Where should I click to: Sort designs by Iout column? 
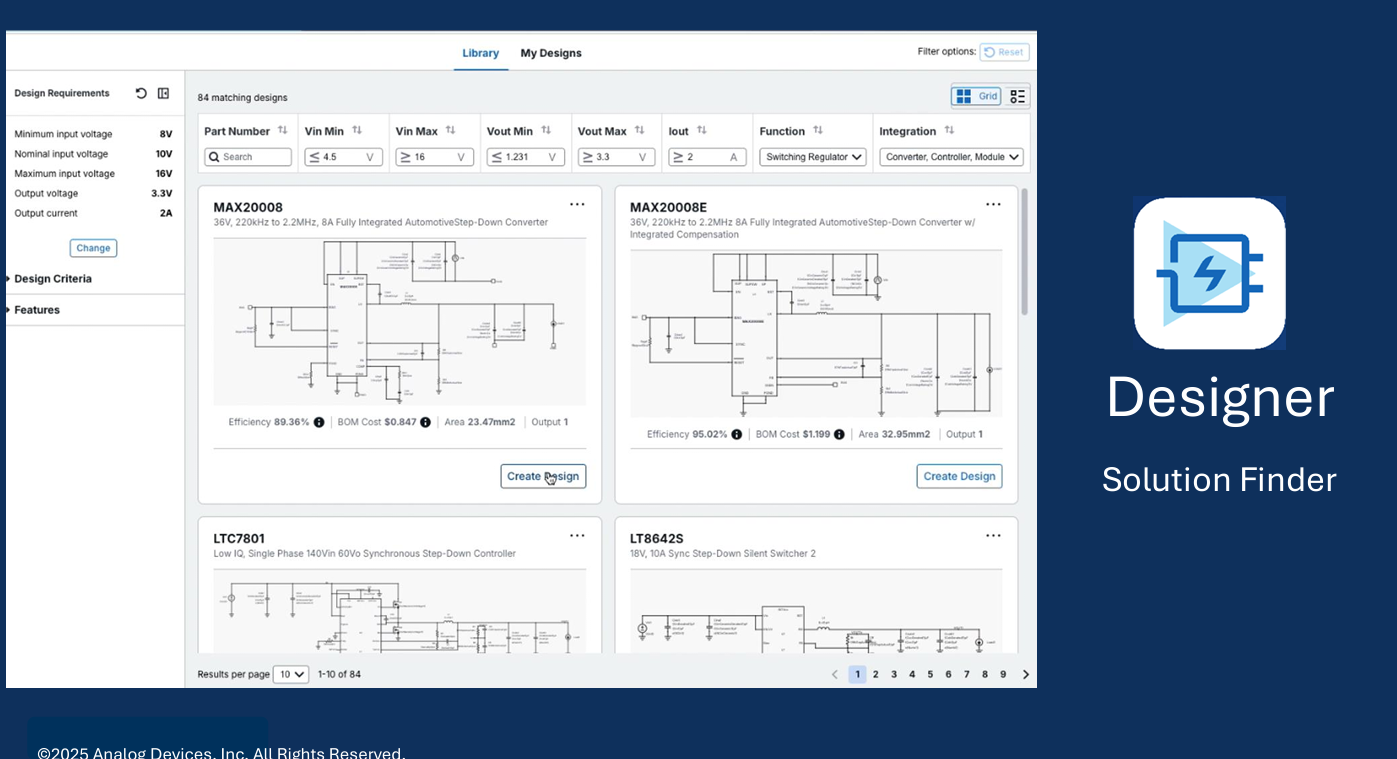pos(701,131)
